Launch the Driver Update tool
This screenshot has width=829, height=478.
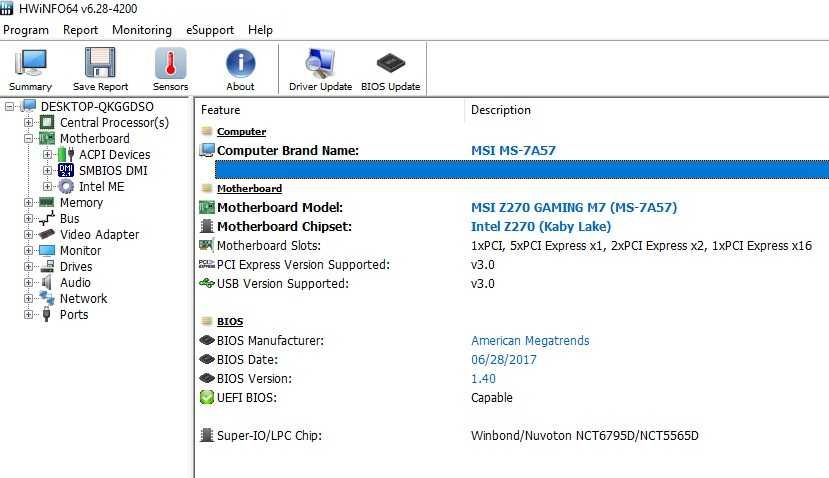320,69
